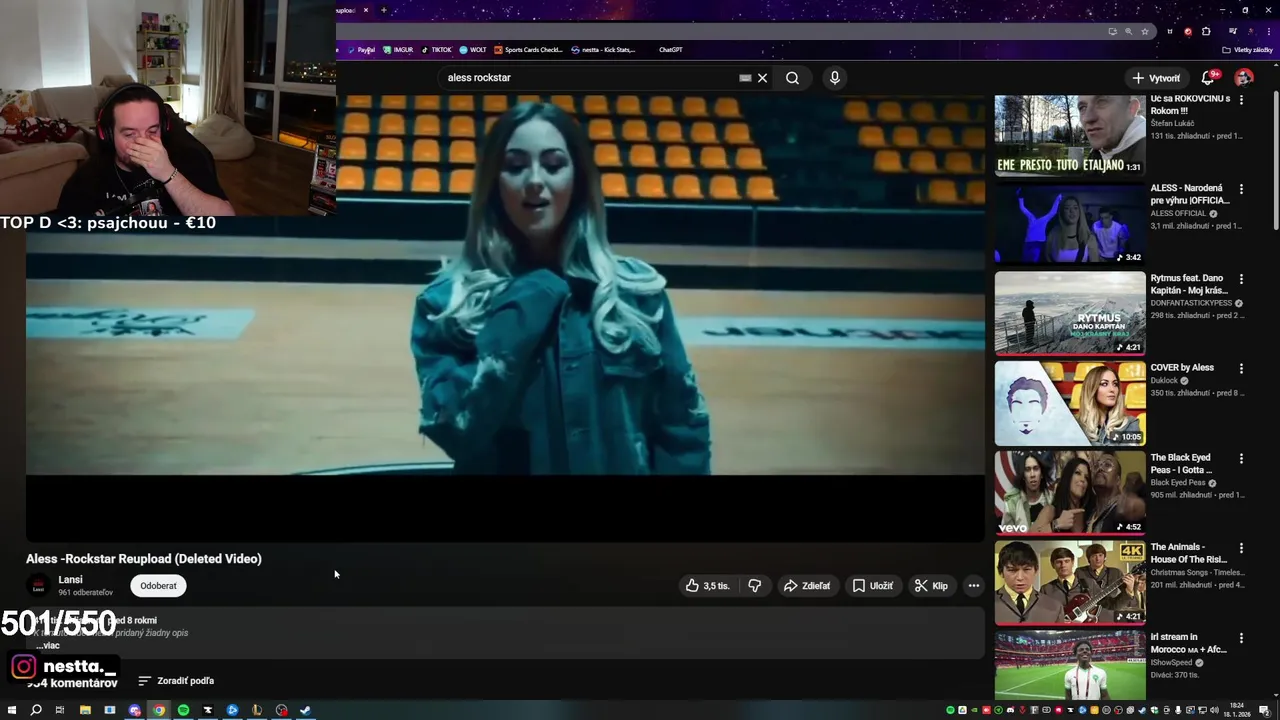The width and height of the screenshot is (1280, 720).
Task: Open The Animals House Of The Rising thumbnail
Action: pos(1070,582)
